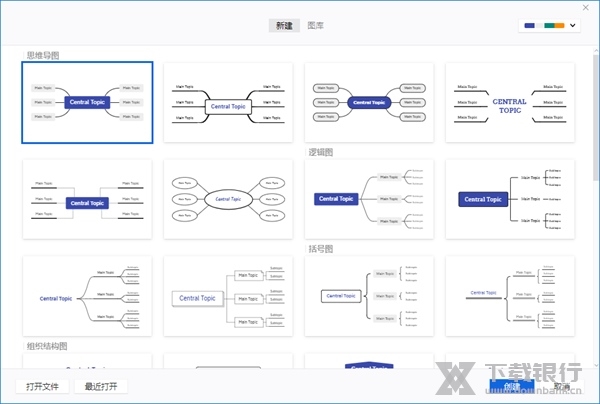Click the 取消 button

coord(562,387)
